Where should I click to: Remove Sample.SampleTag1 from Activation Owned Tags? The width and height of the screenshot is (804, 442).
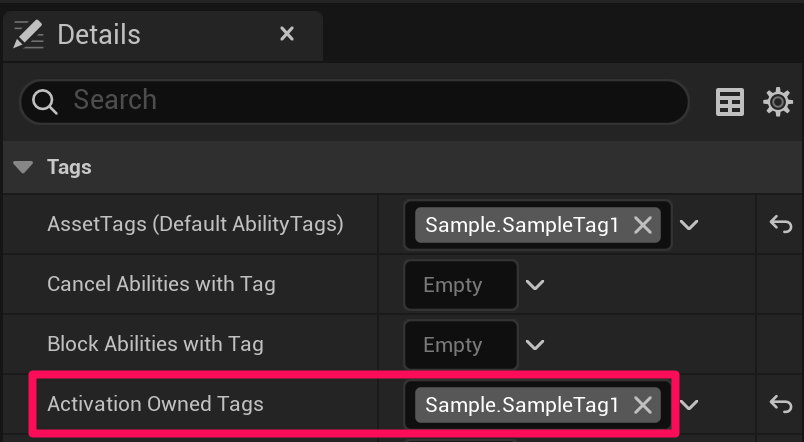[643, 404]
